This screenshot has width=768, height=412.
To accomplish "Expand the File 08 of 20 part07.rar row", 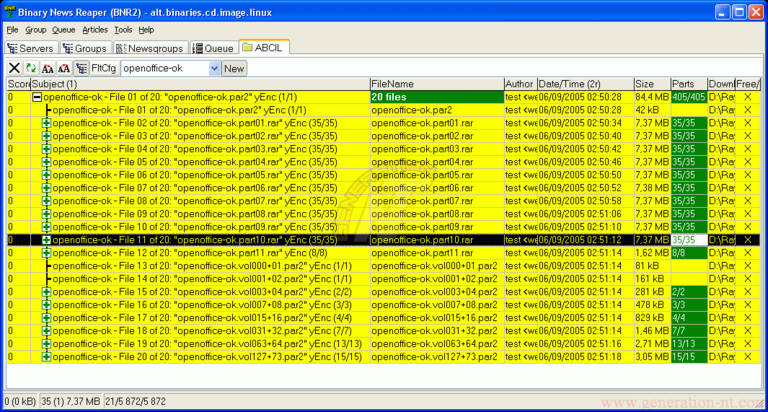I will click(47, 201).
